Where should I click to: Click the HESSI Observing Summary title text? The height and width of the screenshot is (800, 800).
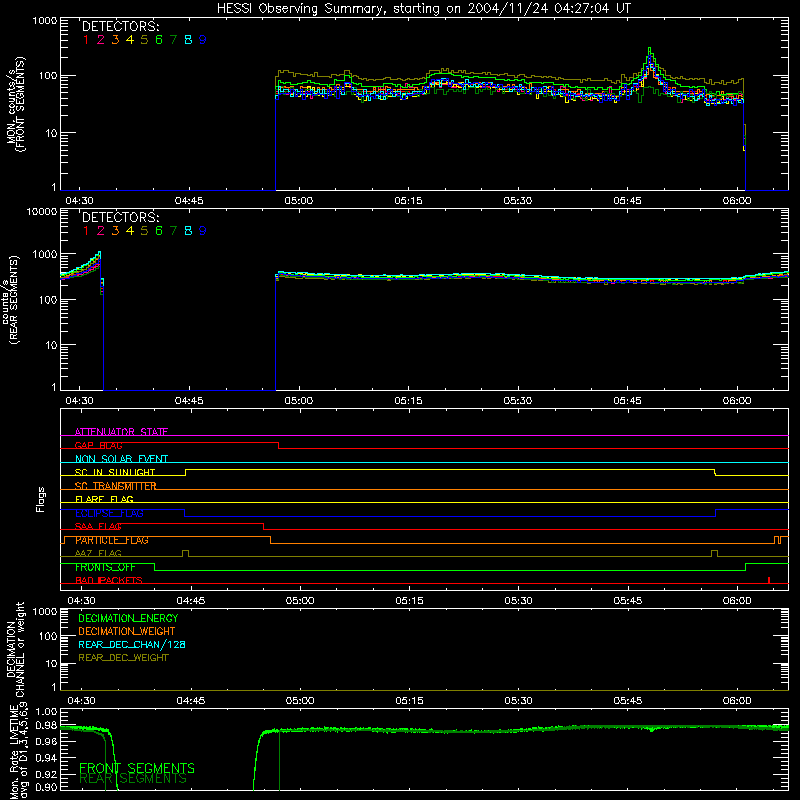423,9
